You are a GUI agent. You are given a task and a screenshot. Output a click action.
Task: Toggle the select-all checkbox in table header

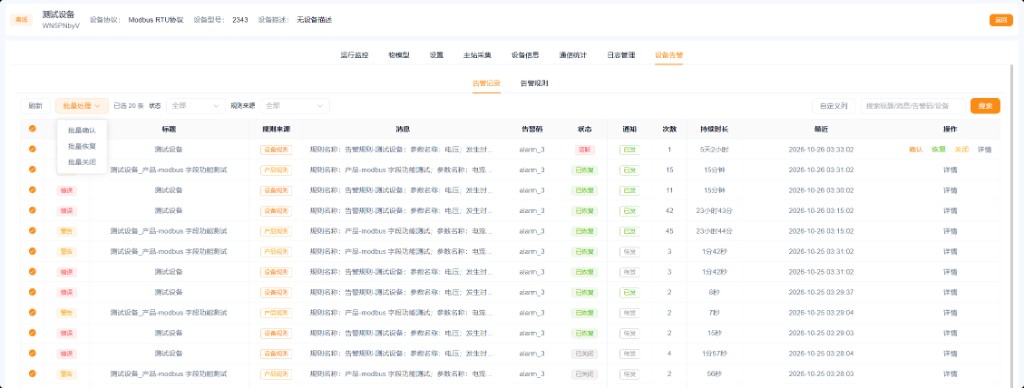[32, 129]
